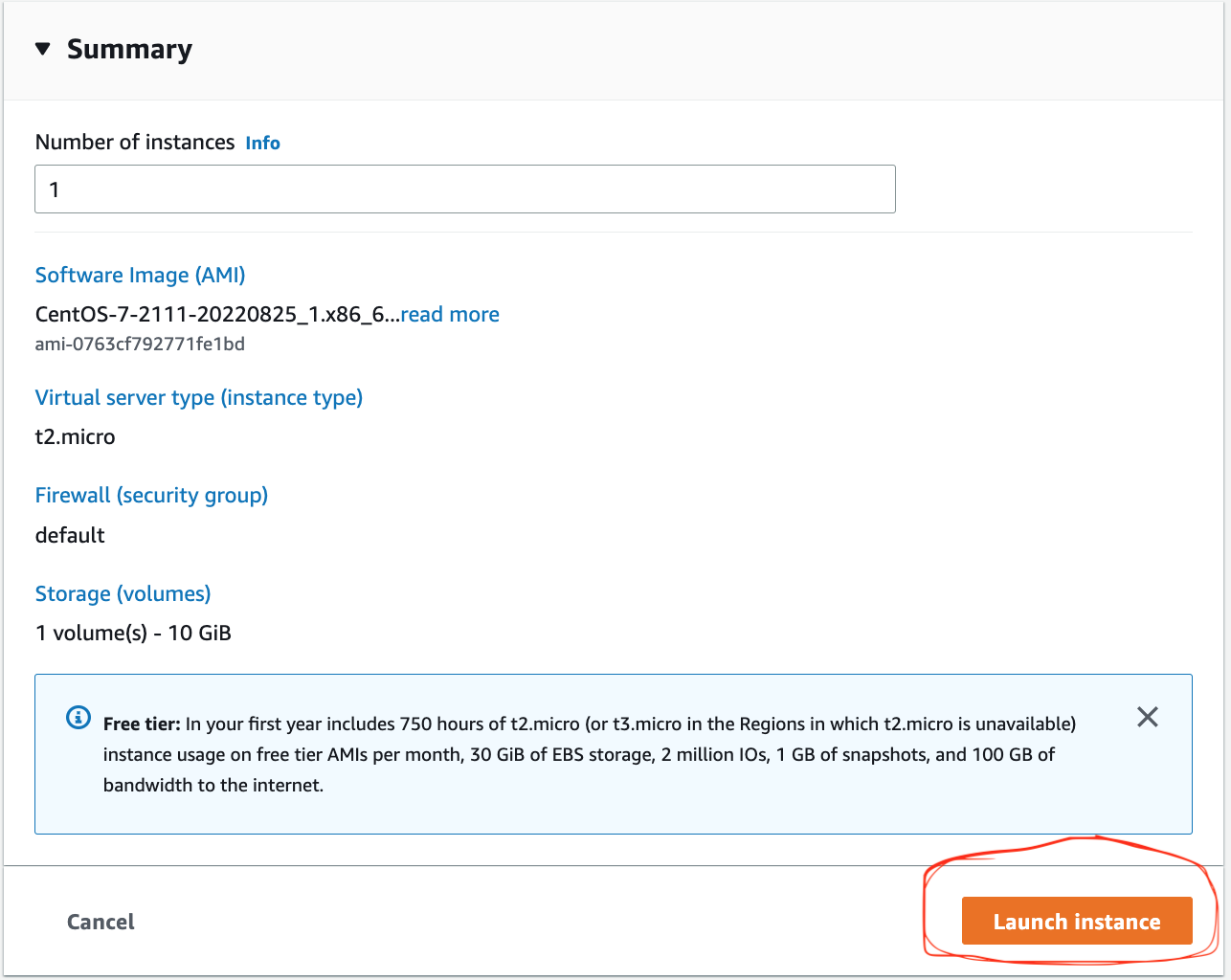Click the Free tier info circle icon
The image size is (1231, 980).
(x=78, y=718)
